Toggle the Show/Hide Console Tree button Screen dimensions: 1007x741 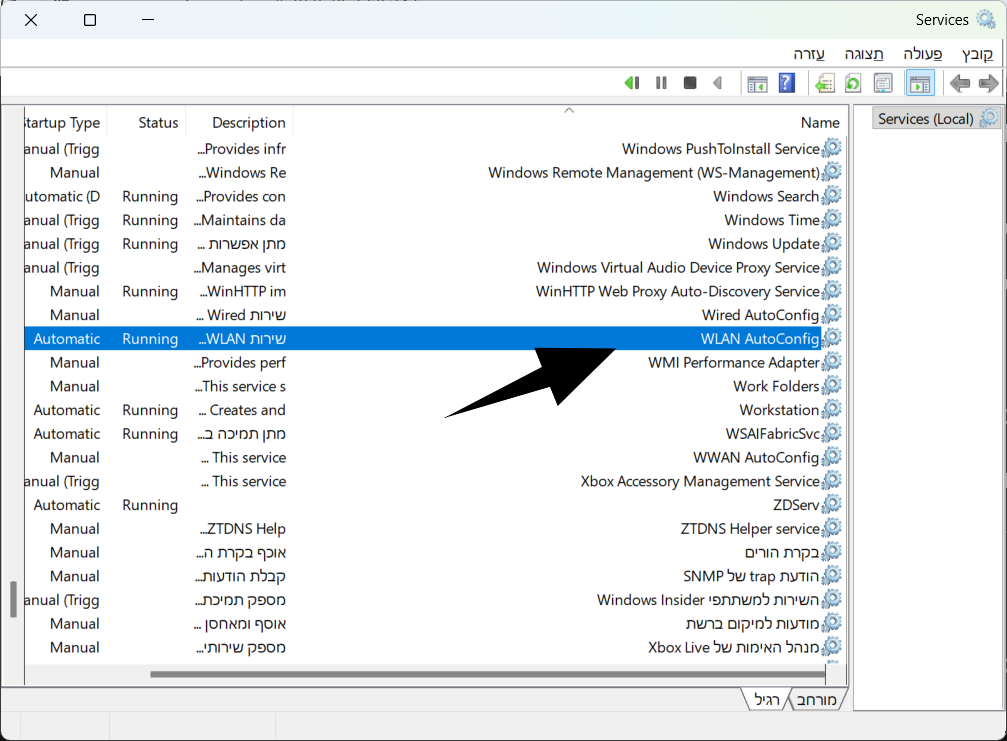(920, 83)
